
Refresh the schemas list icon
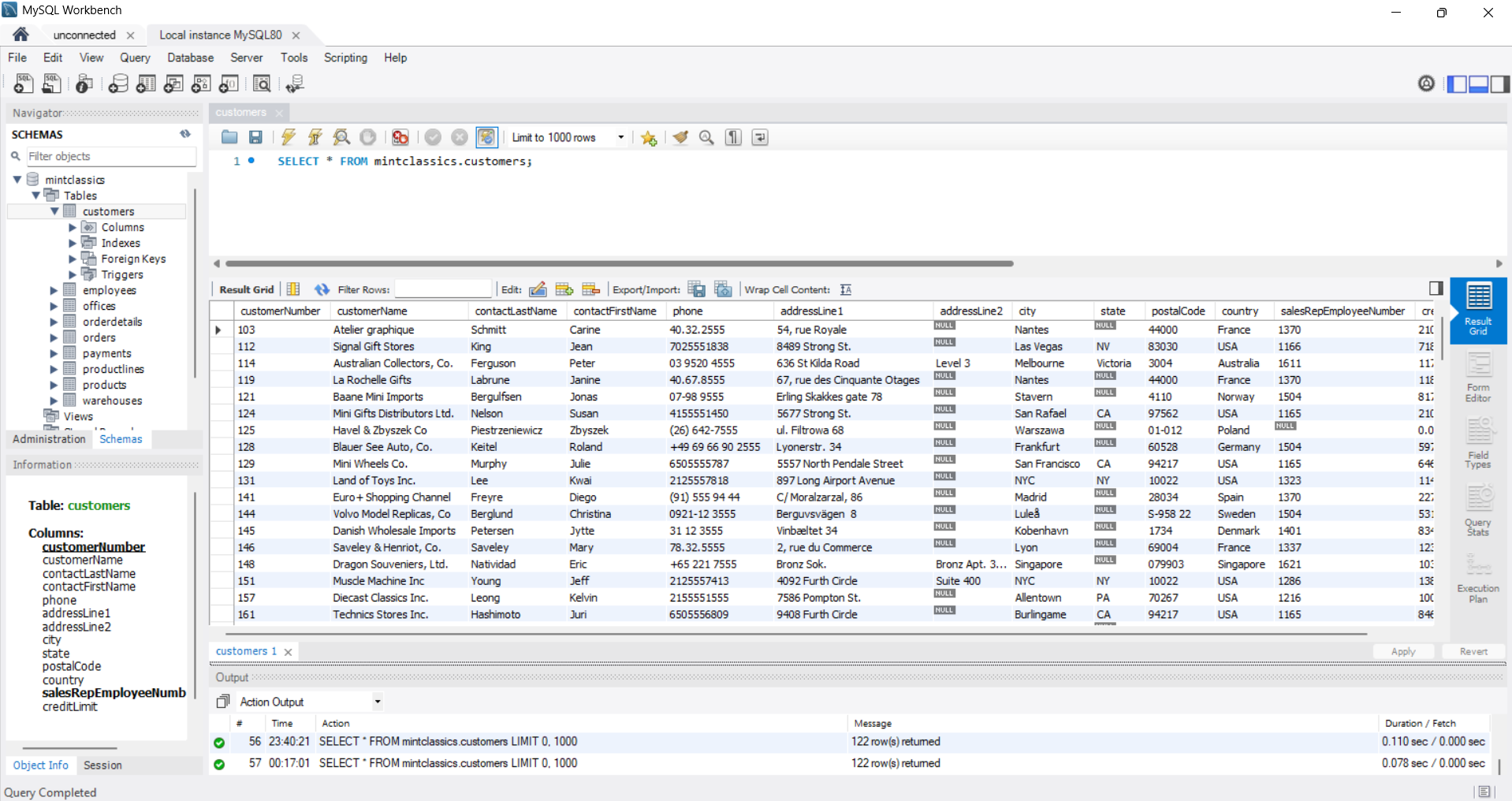[x=185, y=134]
